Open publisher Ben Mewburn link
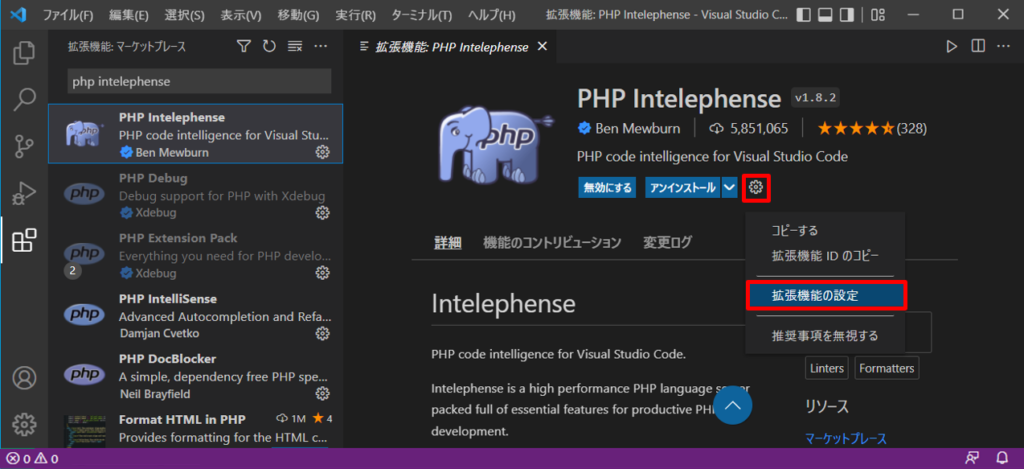Image resolution: width=1024 pixels, height=469 pixels. tap(637, 128)
